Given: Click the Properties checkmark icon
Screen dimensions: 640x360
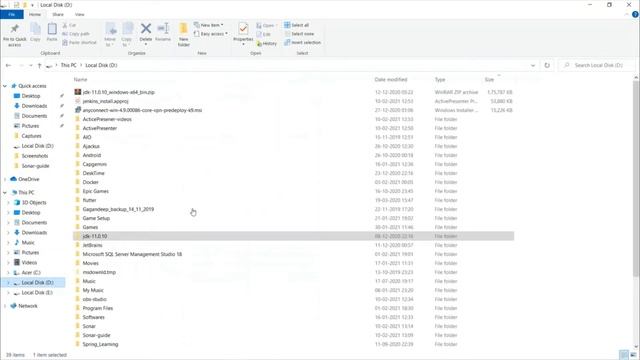Looking at the screenshot, I should [x=243, y=29].
